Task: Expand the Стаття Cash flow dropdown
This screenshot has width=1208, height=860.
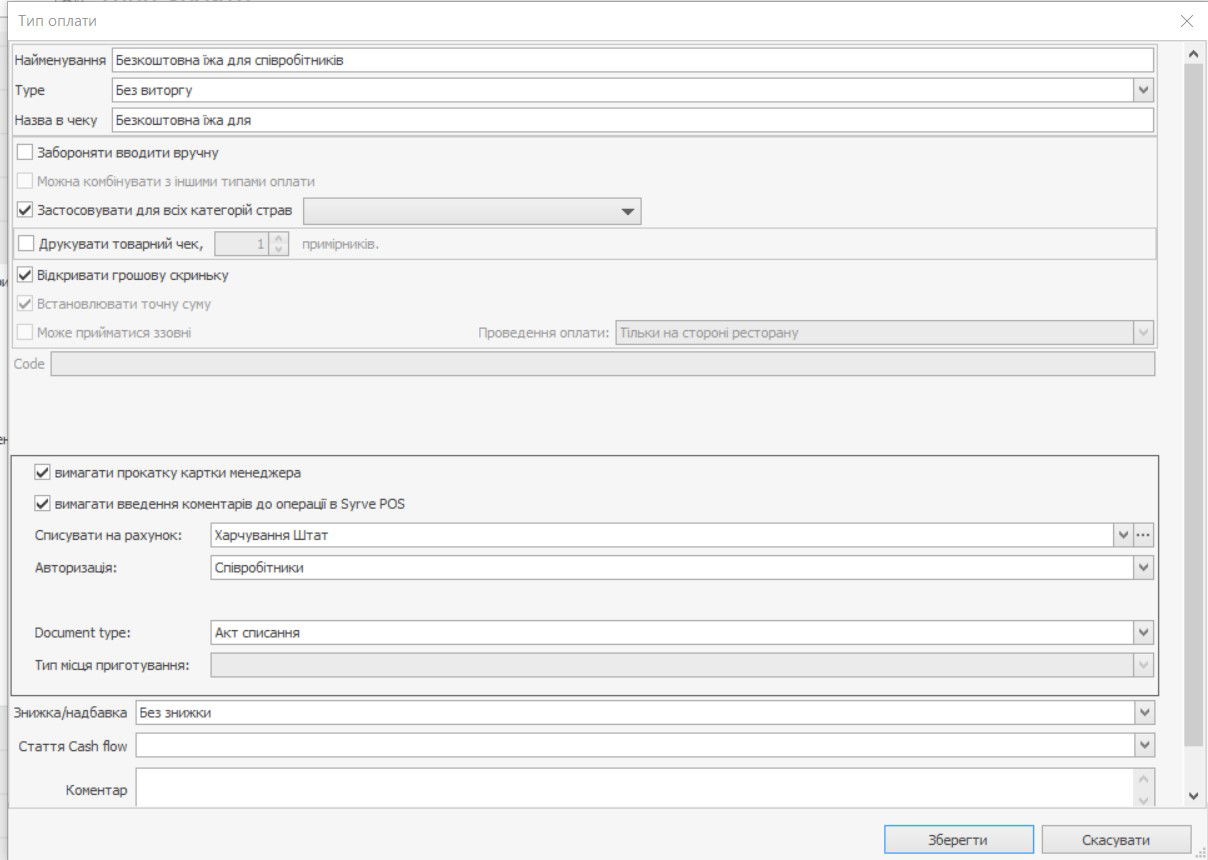Action: pos(1144,746)
